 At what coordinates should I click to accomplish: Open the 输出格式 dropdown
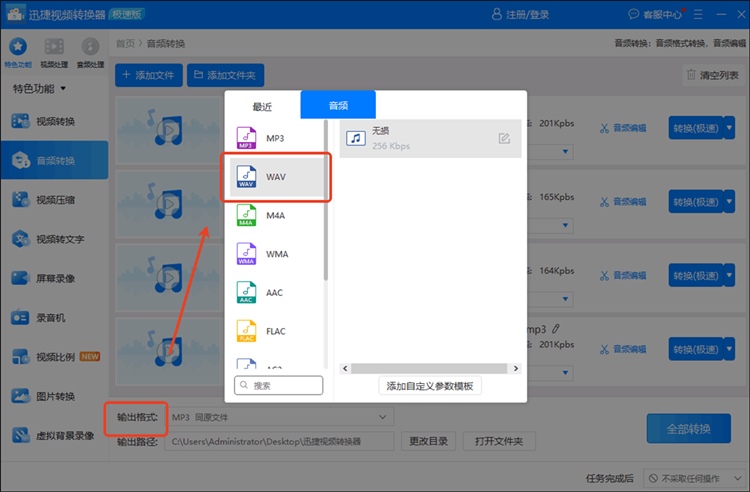(x=280, y=417)
